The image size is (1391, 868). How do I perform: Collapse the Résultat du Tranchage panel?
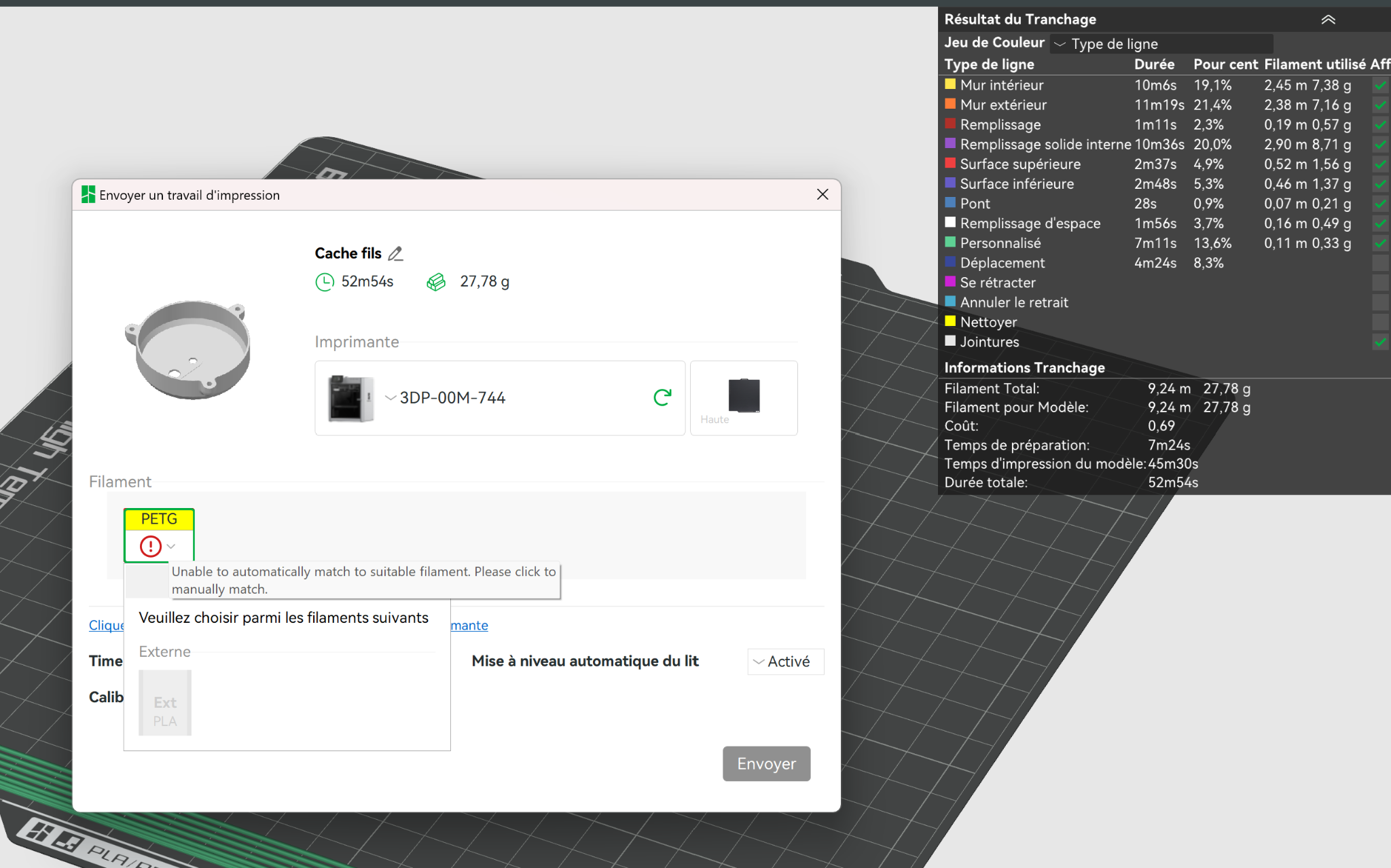[x=1328, y=20]
